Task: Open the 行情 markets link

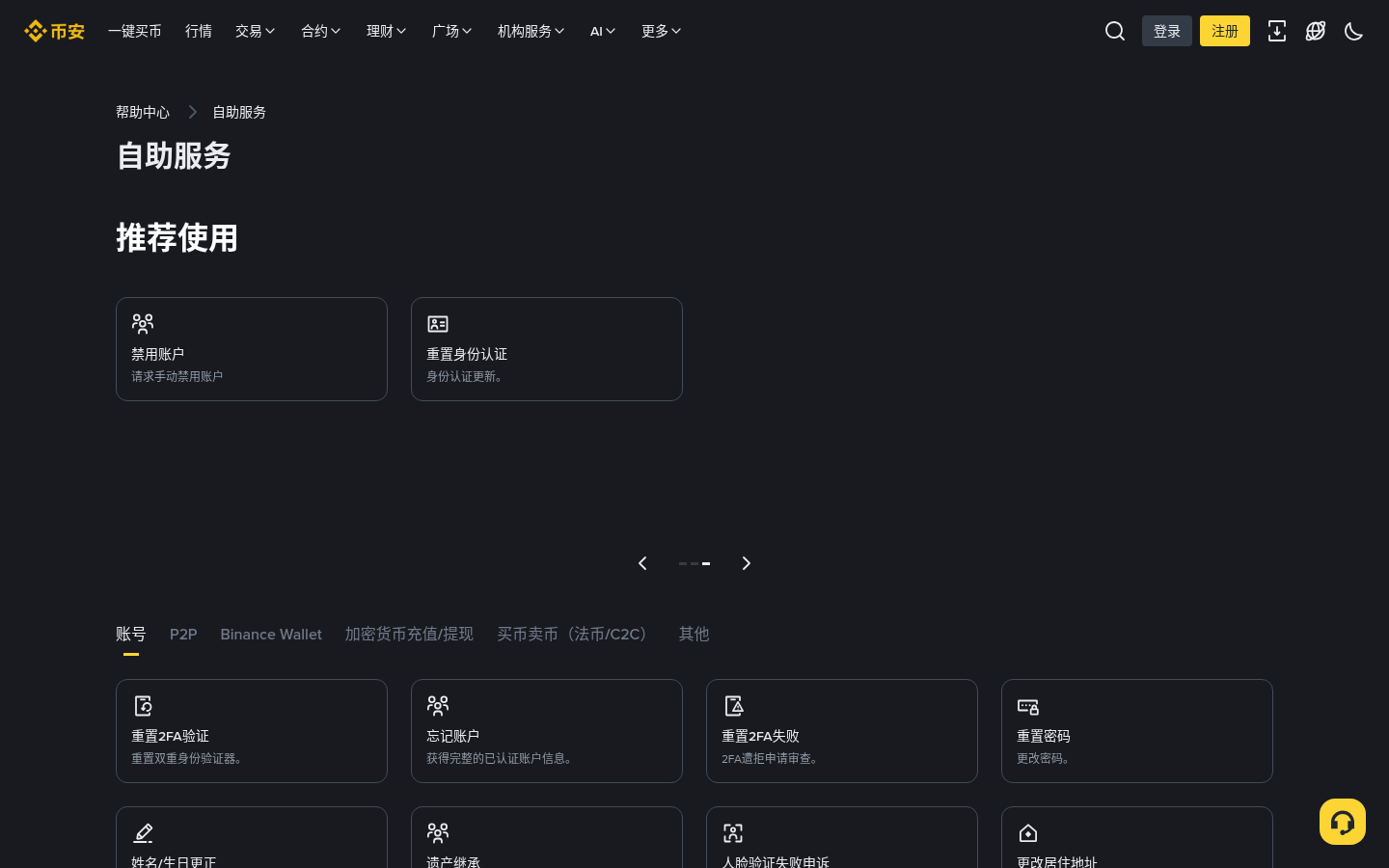Action: pos(199,31)
